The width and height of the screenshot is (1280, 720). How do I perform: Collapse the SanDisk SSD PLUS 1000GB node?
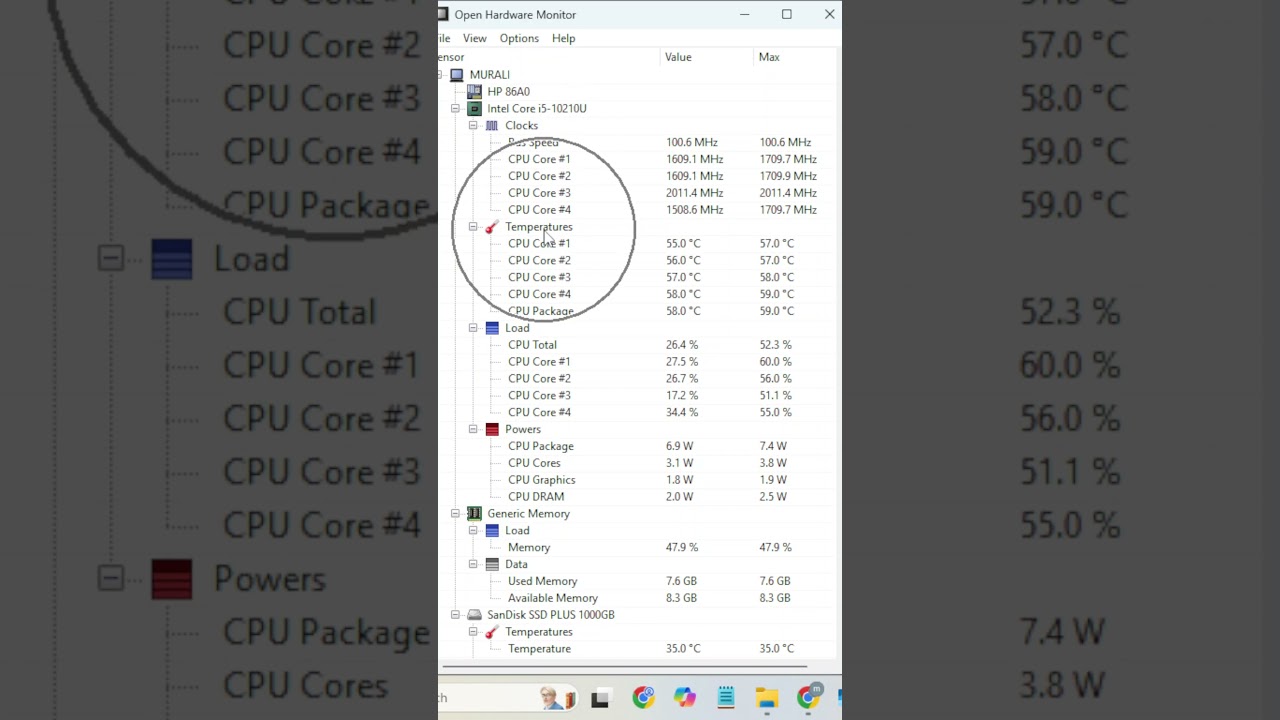click(455, 615)
